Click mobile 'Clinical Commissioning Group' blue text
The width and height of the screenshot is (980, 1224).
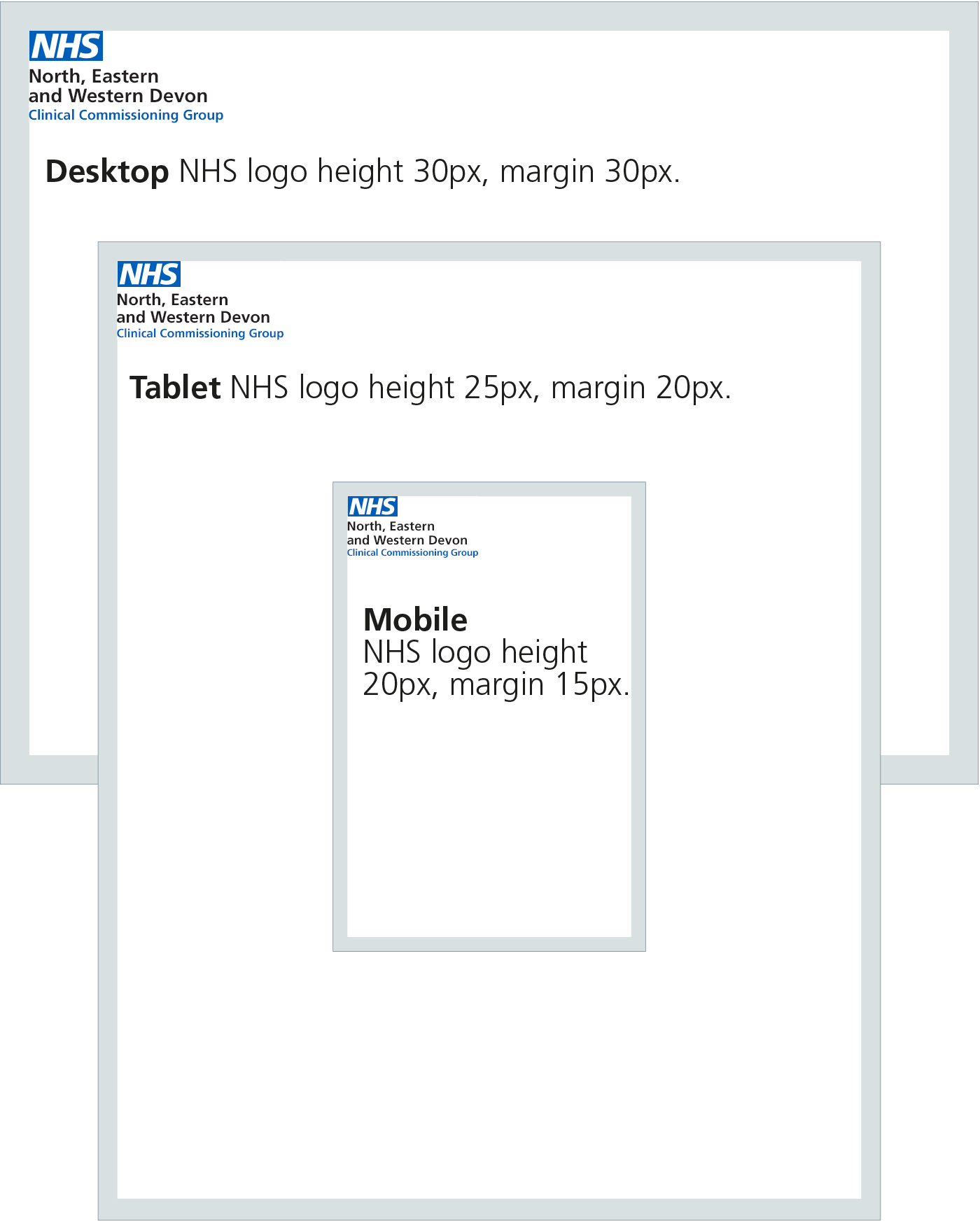pos(413,553)
